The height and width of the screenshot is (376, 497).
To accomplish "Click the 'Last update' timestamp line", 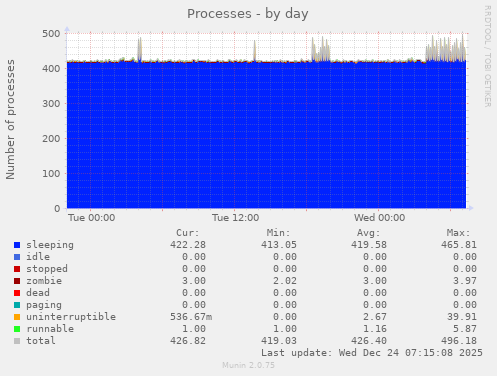I will pyautogui.click(x=372, y=353).
